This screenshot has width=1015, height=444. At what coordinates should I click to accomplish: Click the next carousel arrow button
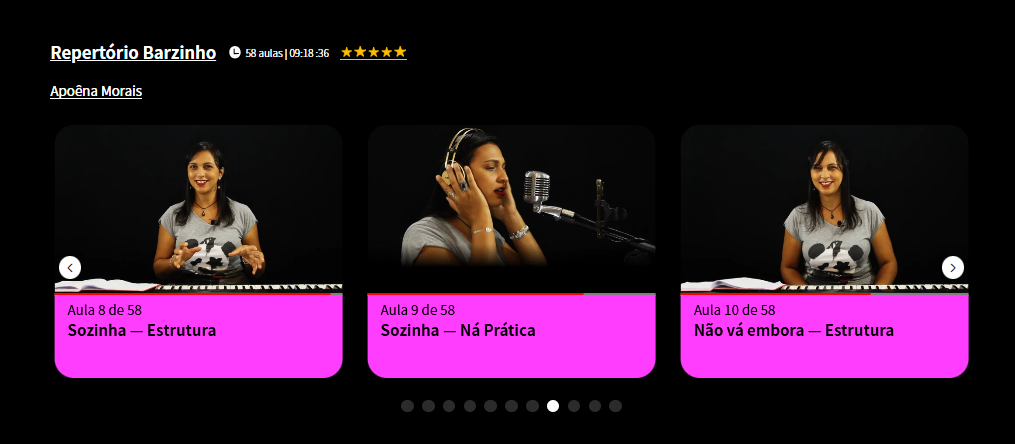coord(953,267)
